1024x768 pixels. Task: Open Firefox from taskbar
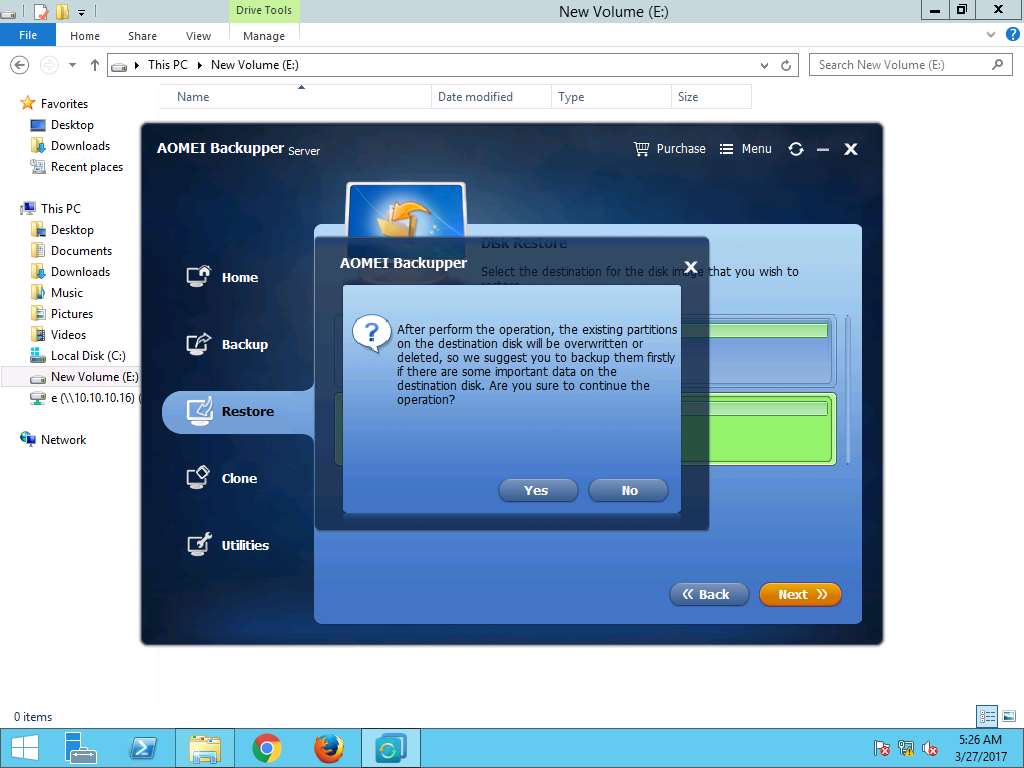(329, 748)
